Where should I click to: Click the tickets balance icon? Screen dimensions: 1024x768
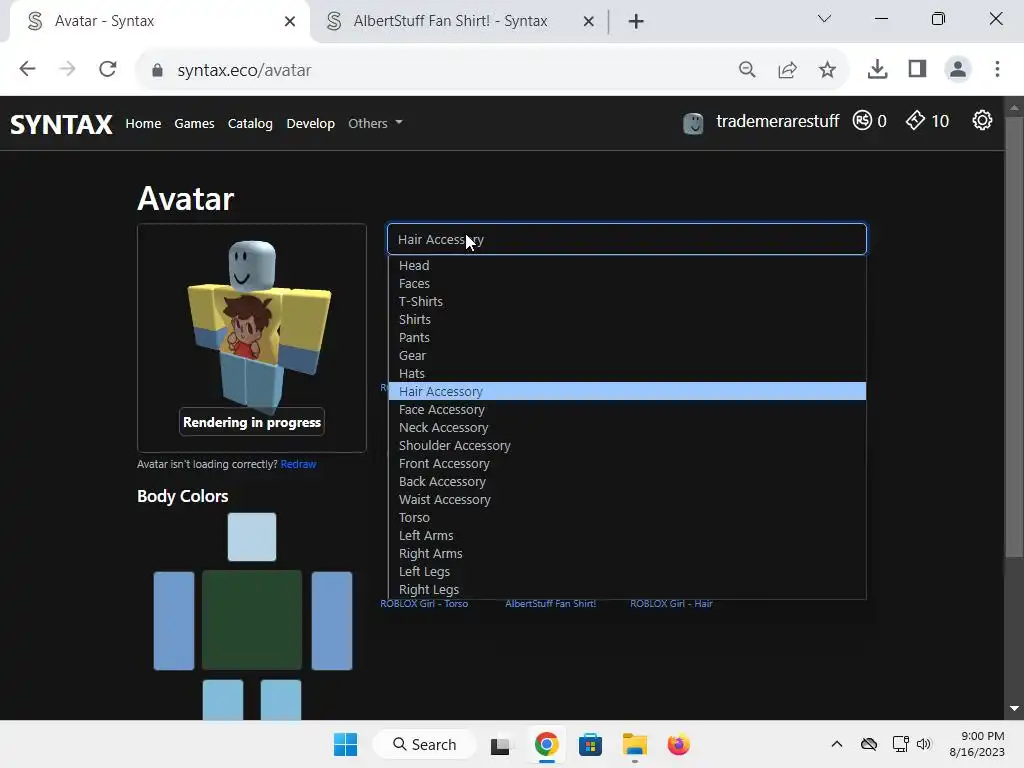(x=915, y=120)
